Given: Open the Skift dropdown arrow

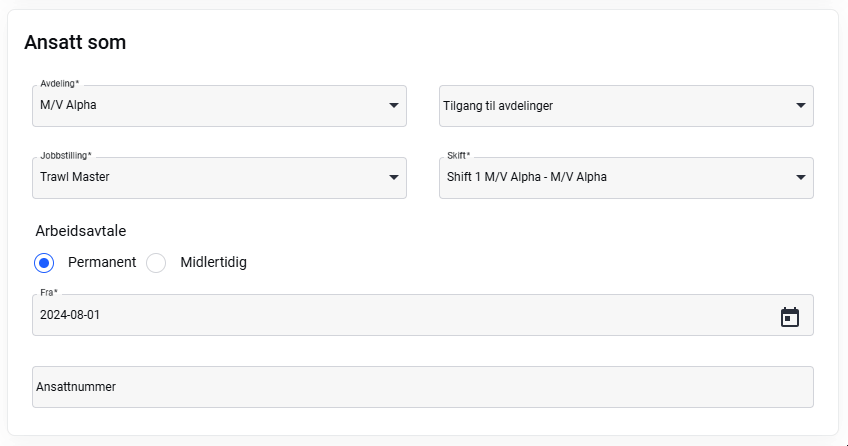Looking at the screenshot, I should 800,177.
